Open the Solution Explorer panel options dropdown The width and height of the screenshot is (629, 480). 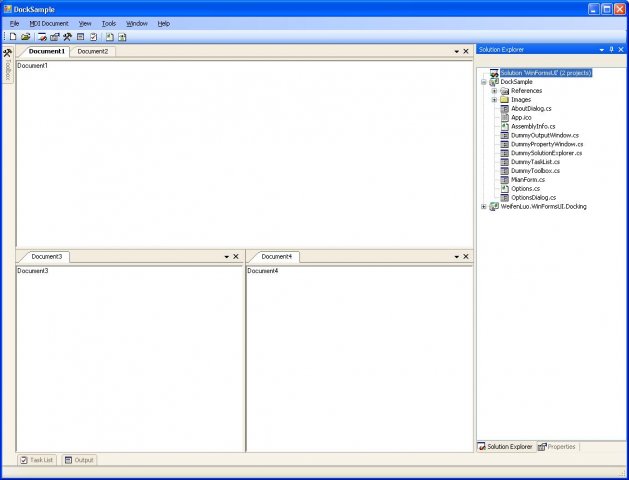[x=601, y=49]
